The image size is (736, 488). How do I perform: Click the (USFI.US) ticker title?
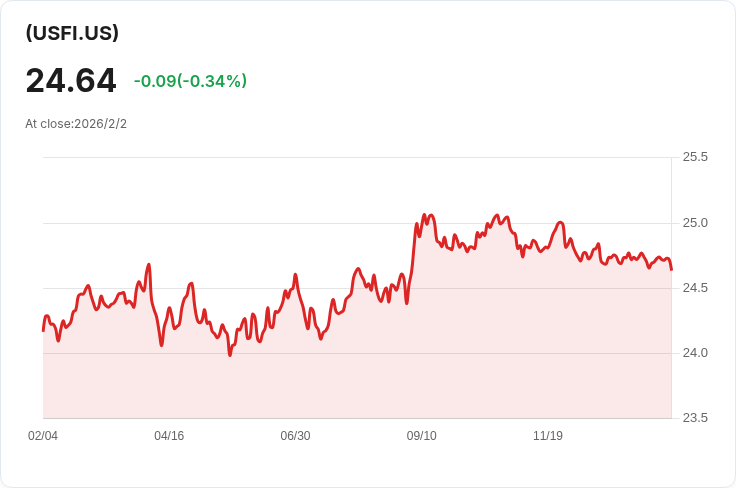(72, 33)
